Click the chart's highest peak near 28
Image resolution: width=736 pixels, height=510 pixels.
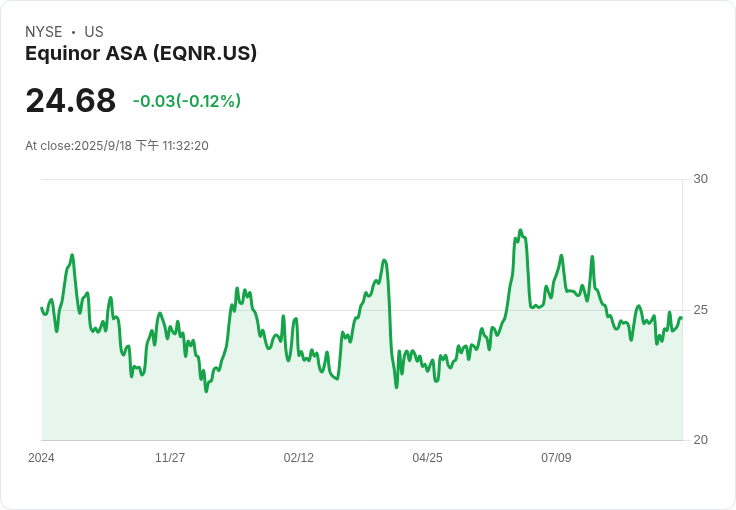[520, 231]
